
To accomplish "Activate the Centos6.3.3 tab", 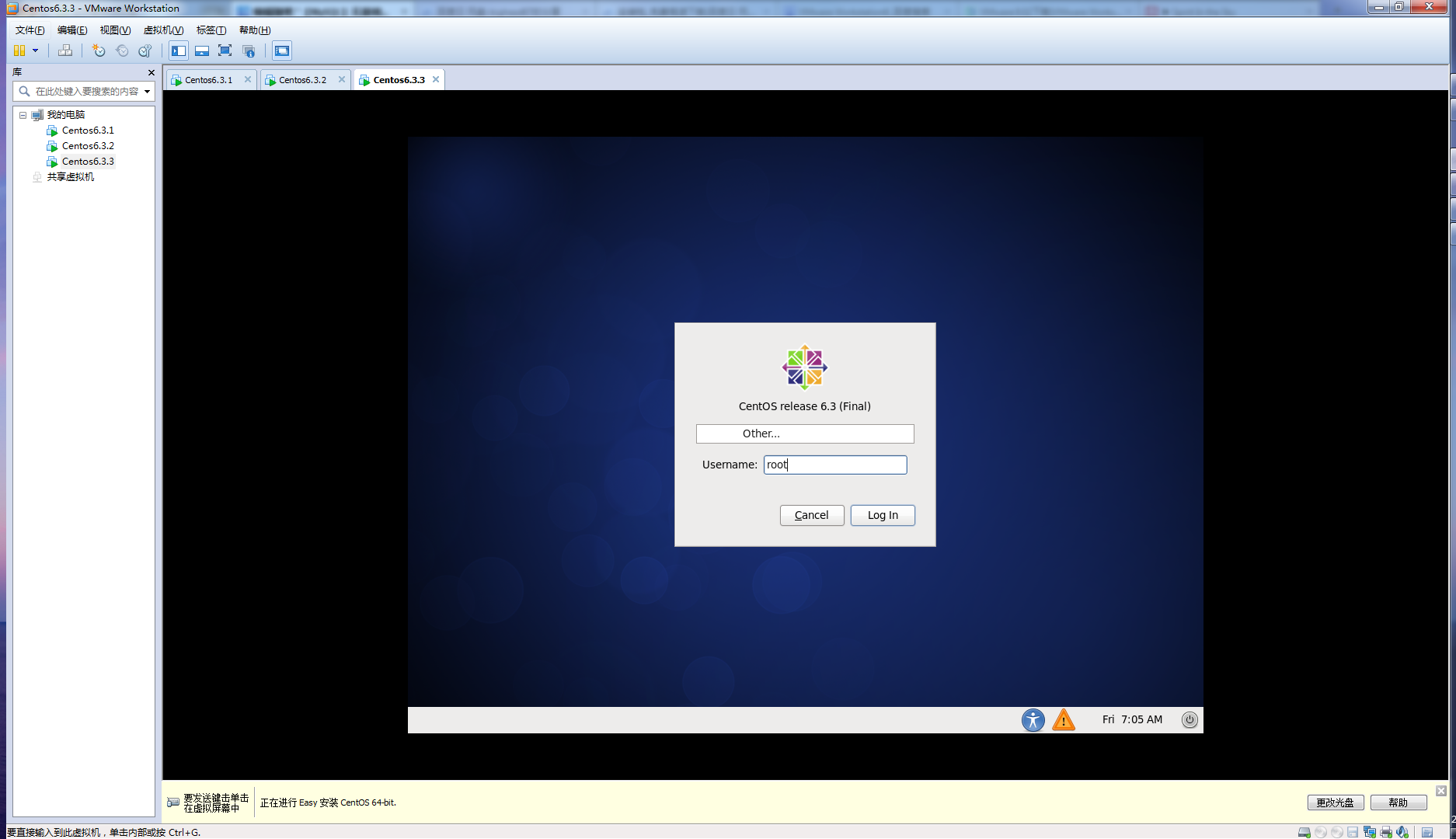I will (399, 80).
